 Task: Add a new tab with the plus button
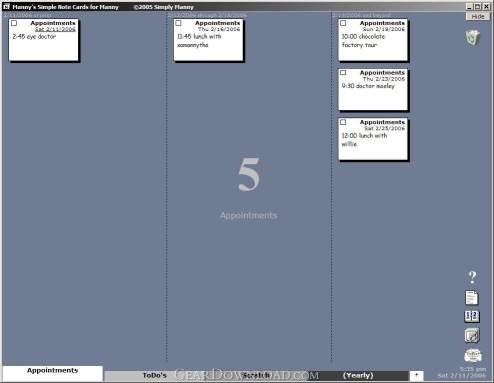416,376
